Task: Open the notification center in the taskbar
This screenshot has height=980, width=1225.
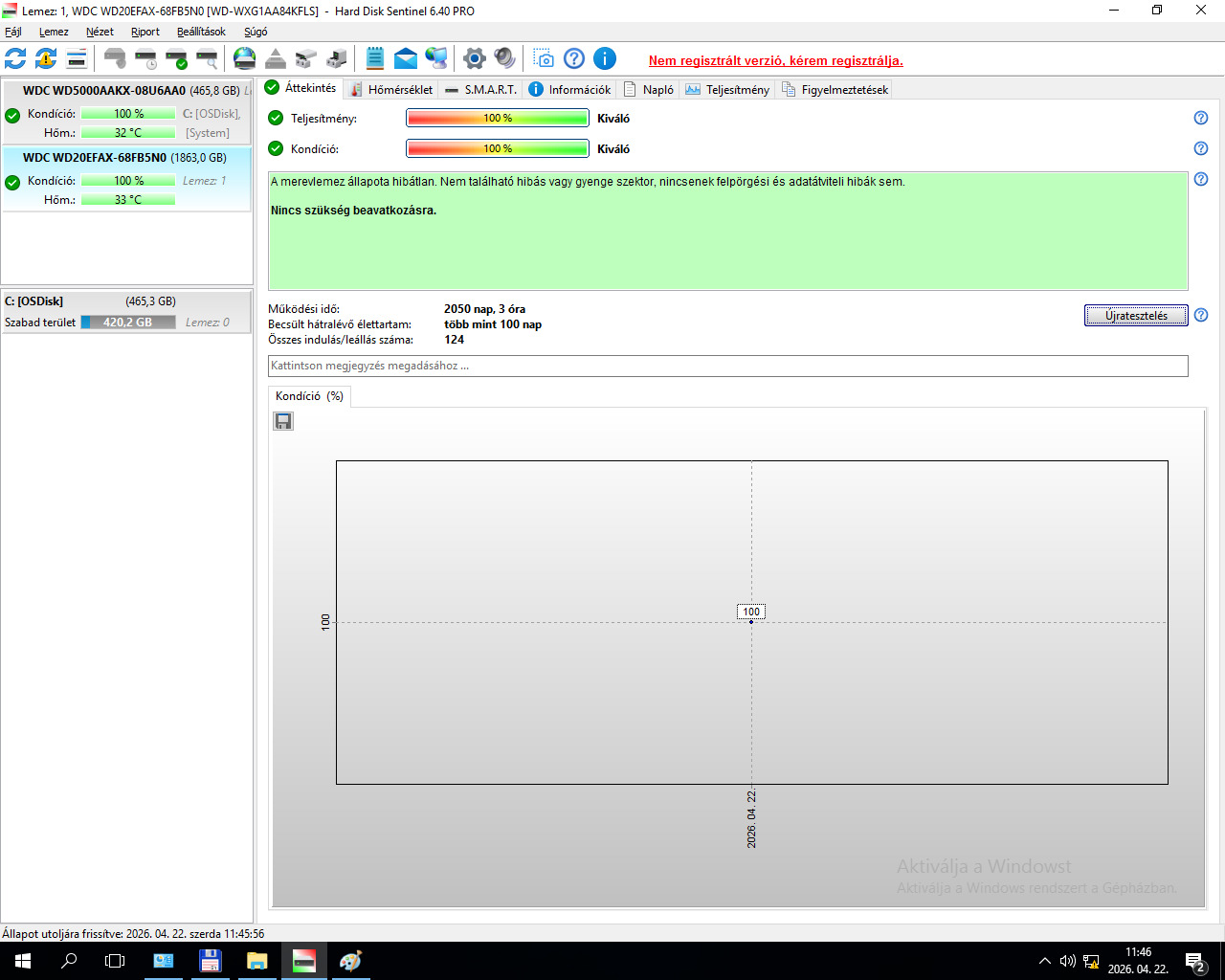Action: 1194,961
